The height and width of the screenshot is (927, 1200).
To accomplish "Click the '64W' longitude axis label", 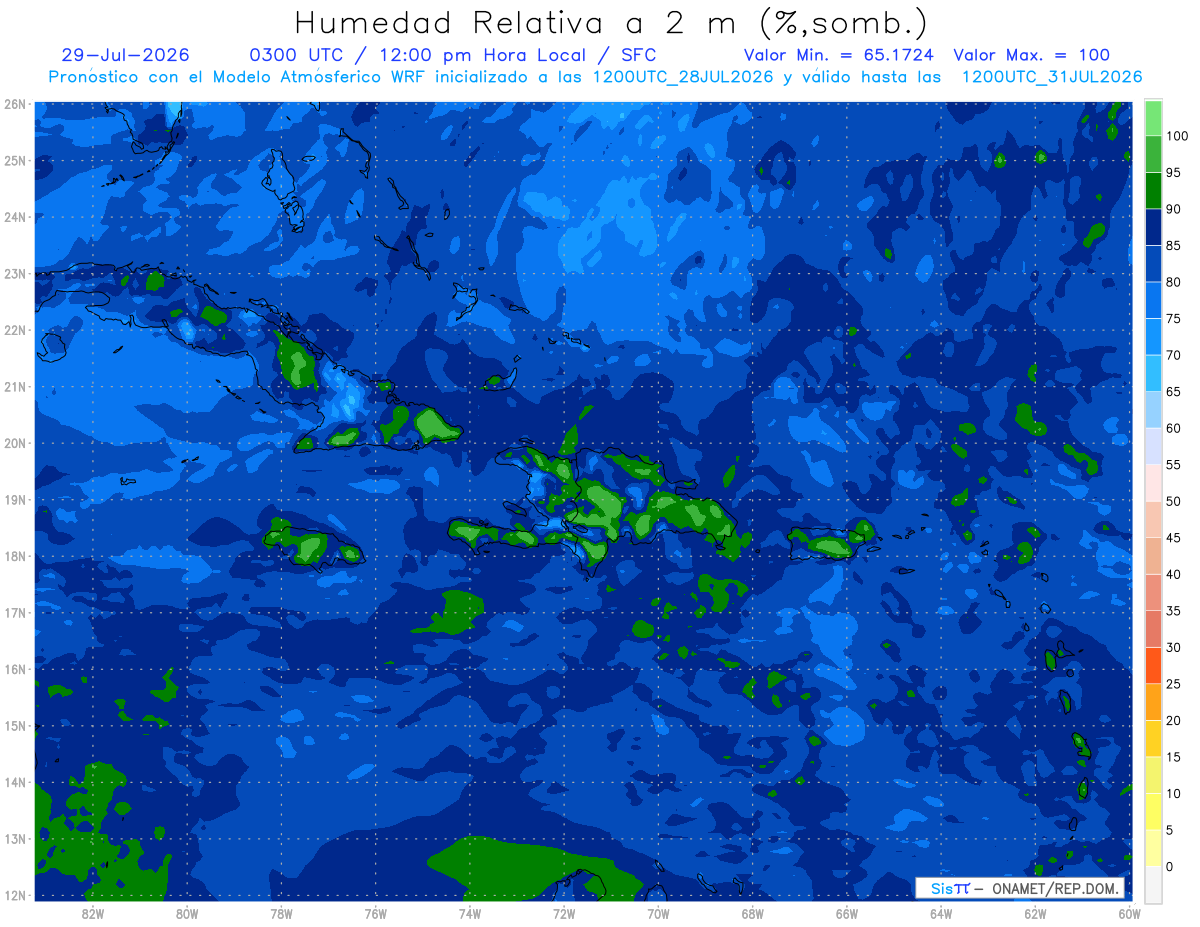I will pyautogui.click(x=940, y=913).
